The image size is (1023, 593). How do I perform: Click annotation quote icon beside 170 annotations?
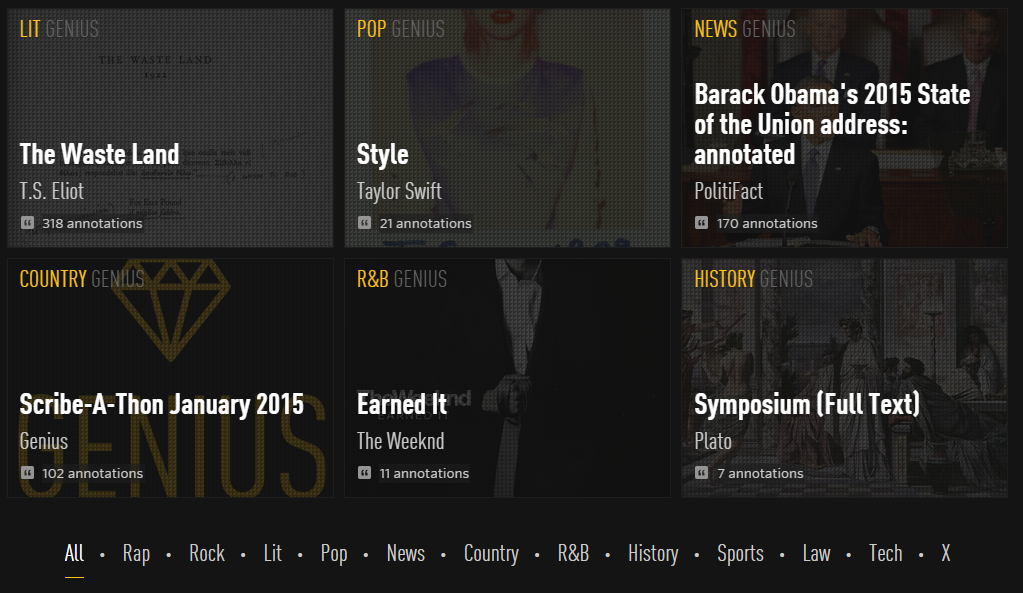point(701,223)
